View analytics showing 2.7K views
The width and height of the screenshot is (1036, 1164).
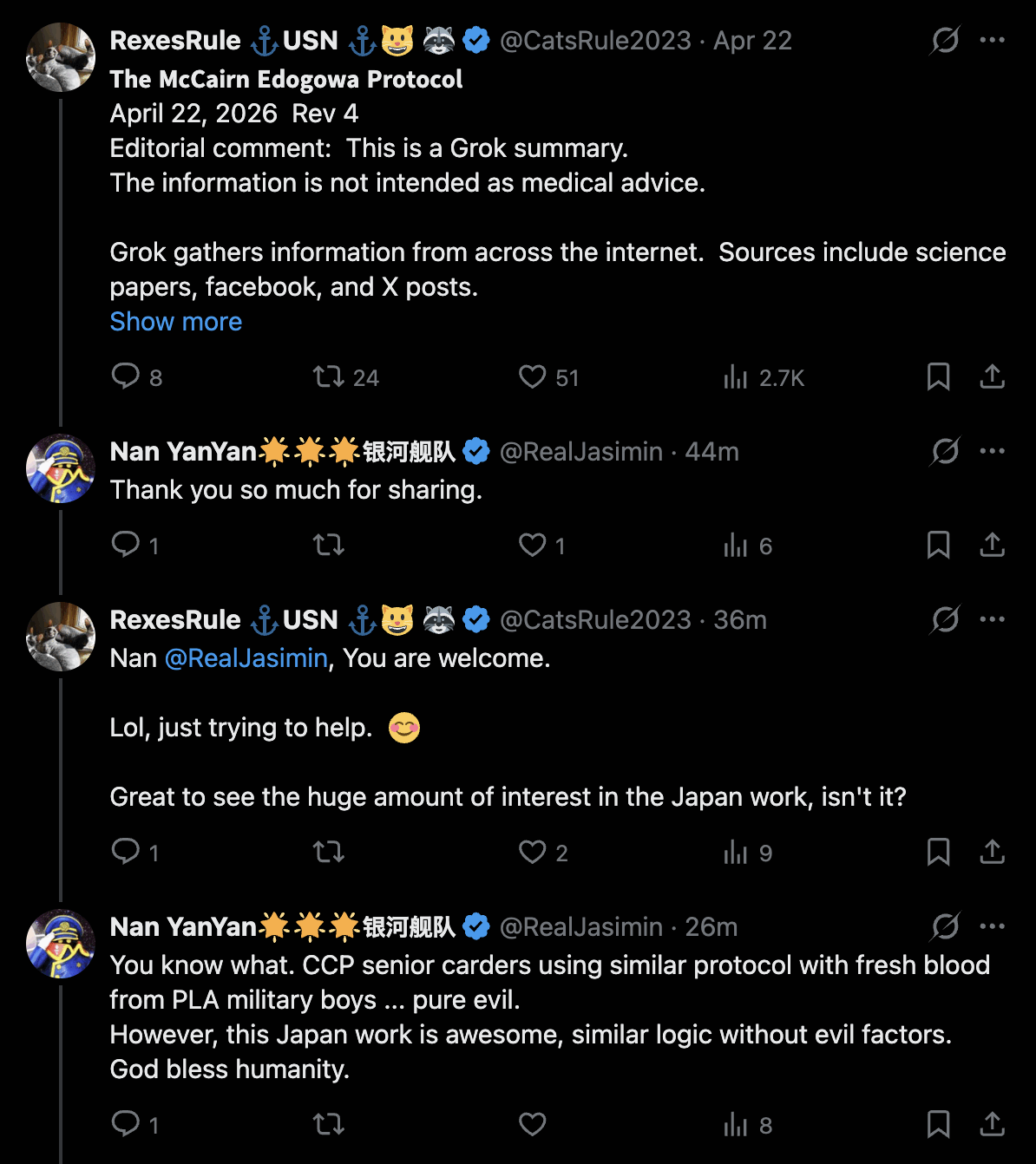[736, 376]
